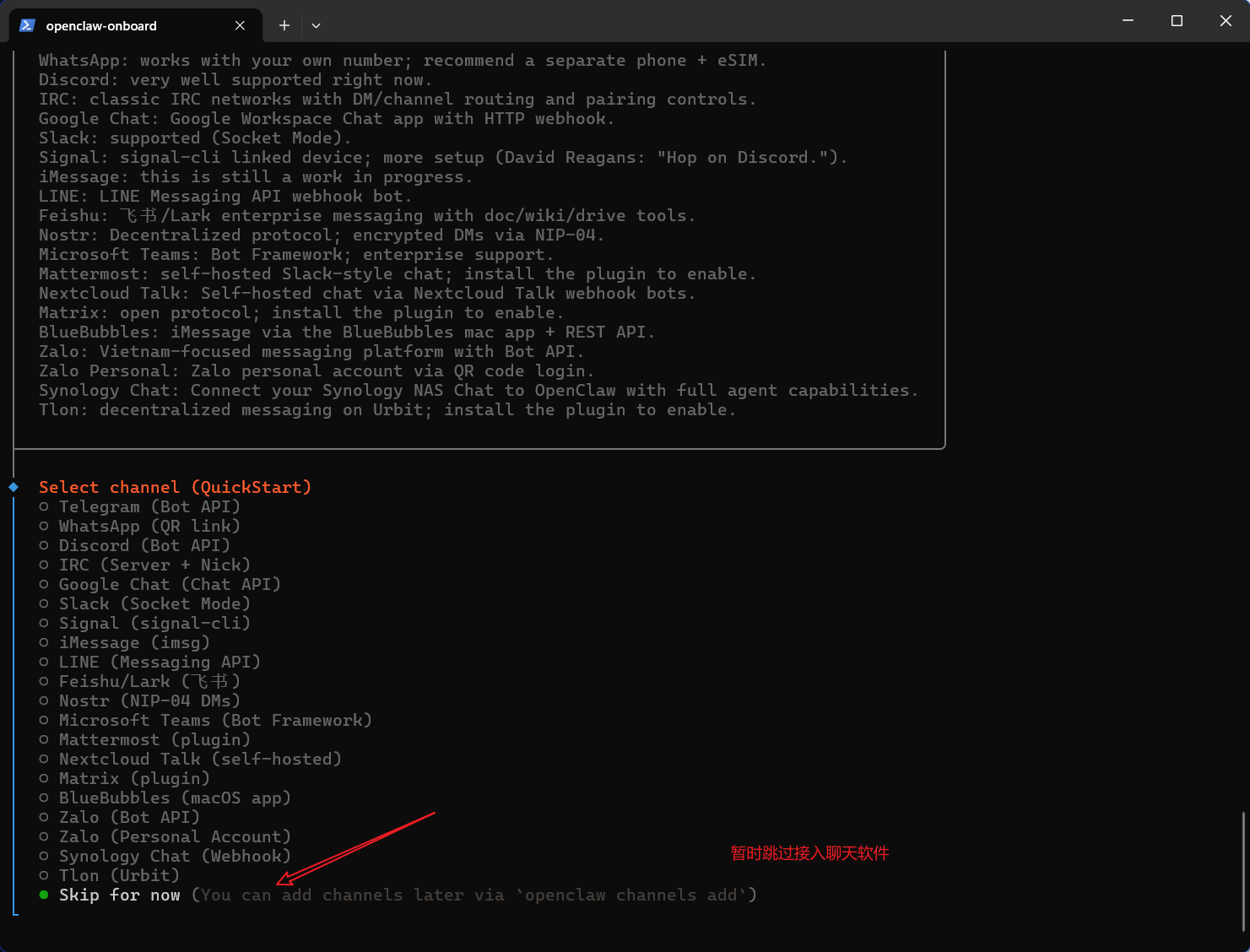Switch to the openclaw-onboard tab
This screenshot has width=1250, height=952.
coord(135,25)
